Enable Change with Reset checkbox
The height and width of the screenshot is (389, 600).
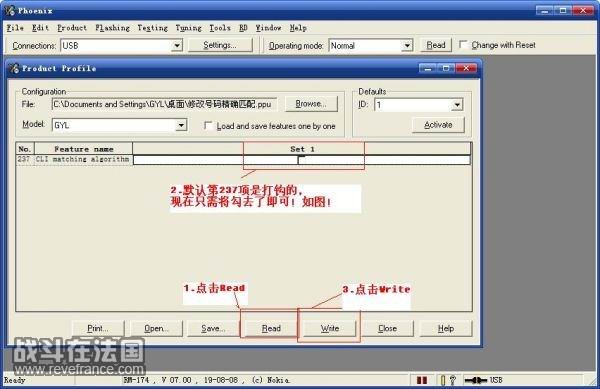click(463, 45)
